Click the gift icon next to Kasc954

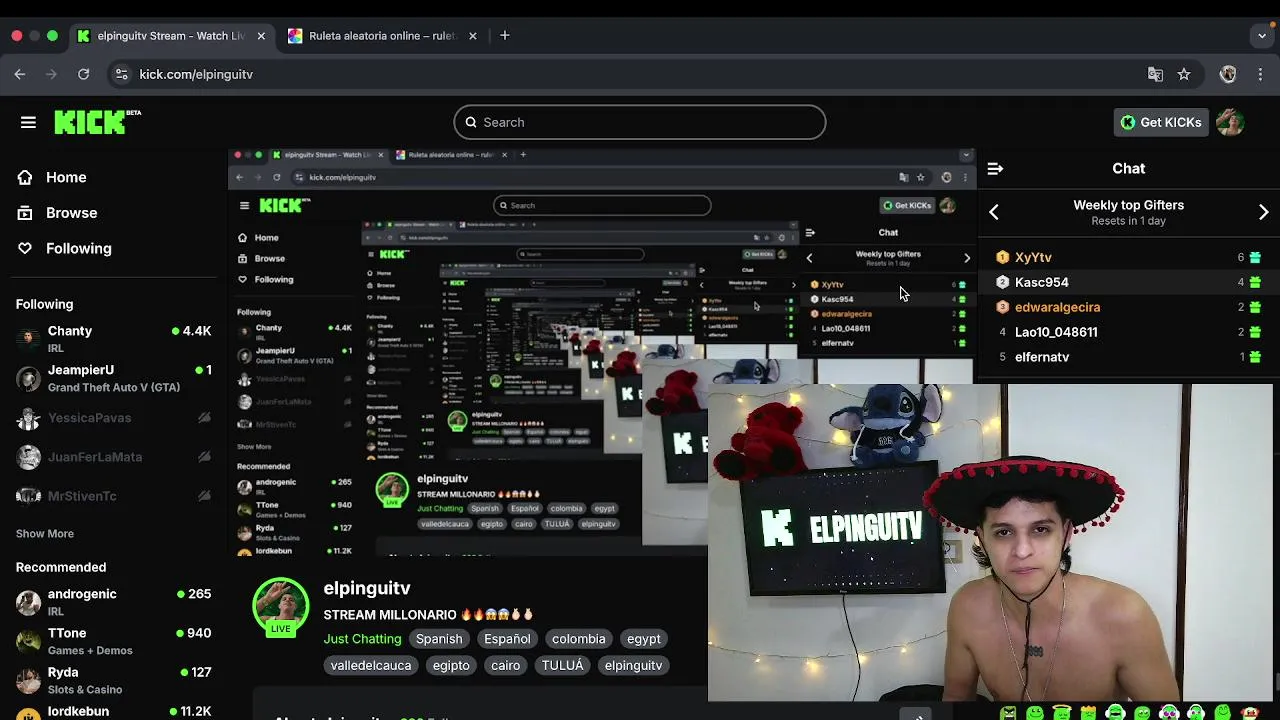(x=1255, y=283)
